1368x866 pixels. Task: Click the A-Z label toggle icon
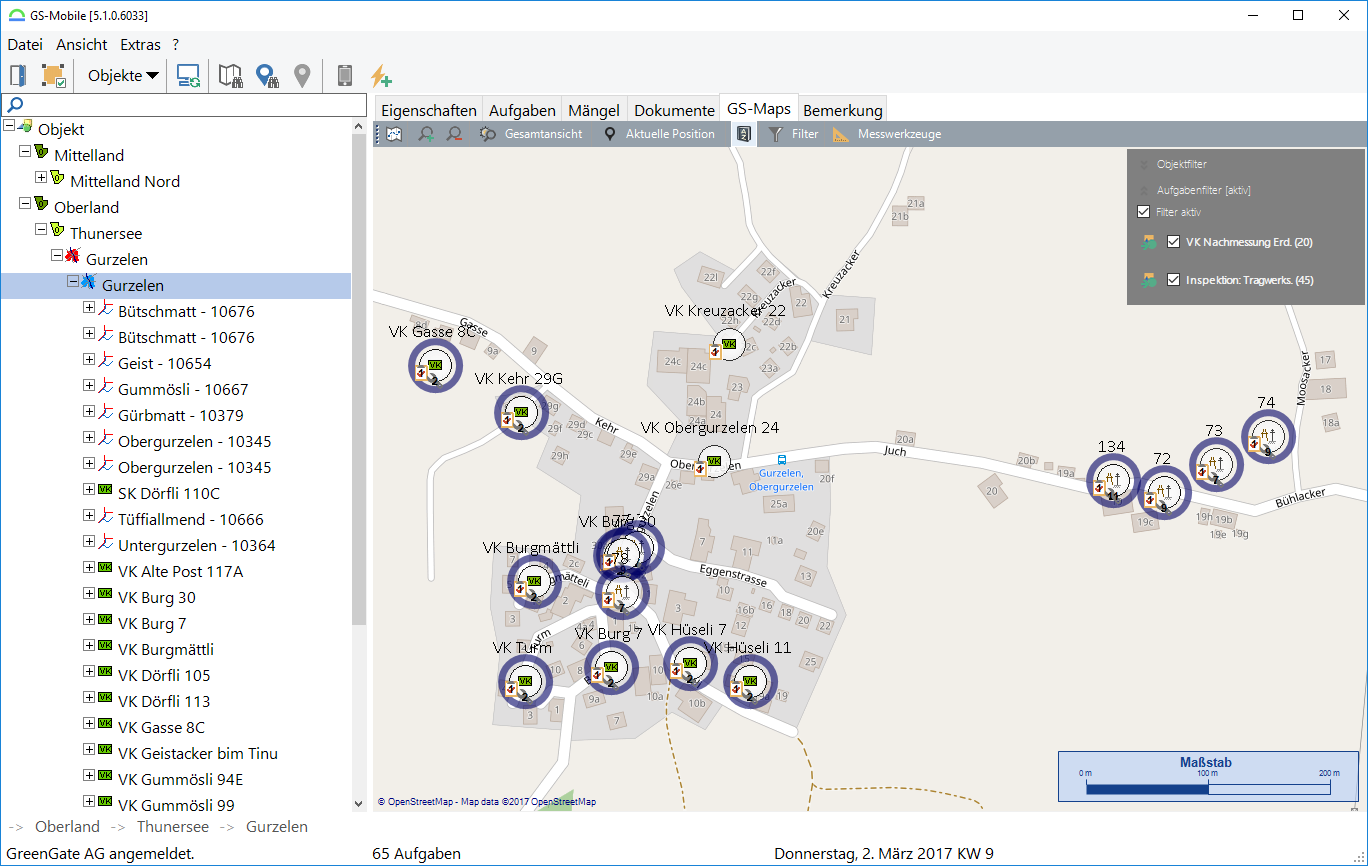[744, 134]
